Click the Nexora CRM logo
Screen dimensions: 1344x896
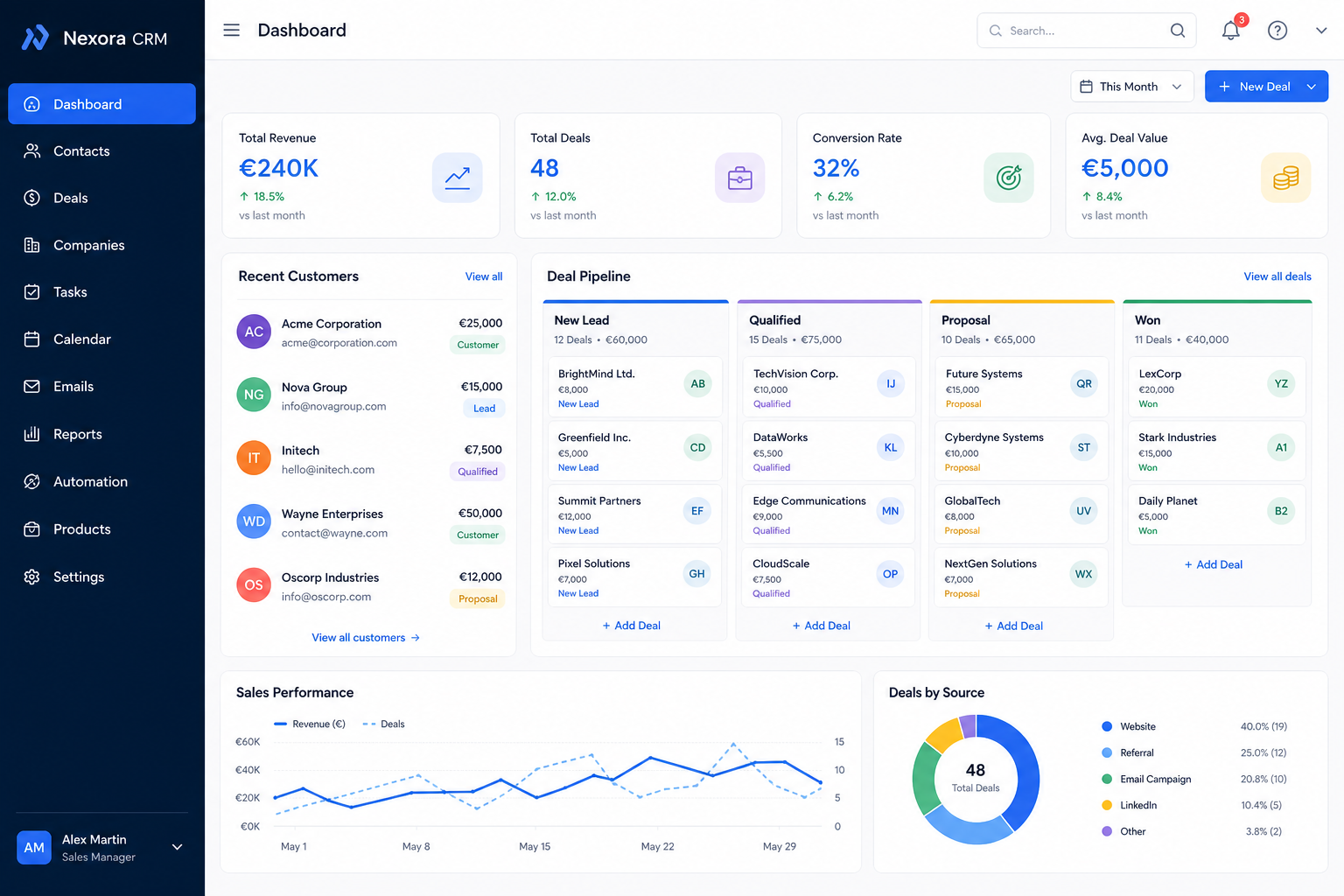click(x=94, y=38)
